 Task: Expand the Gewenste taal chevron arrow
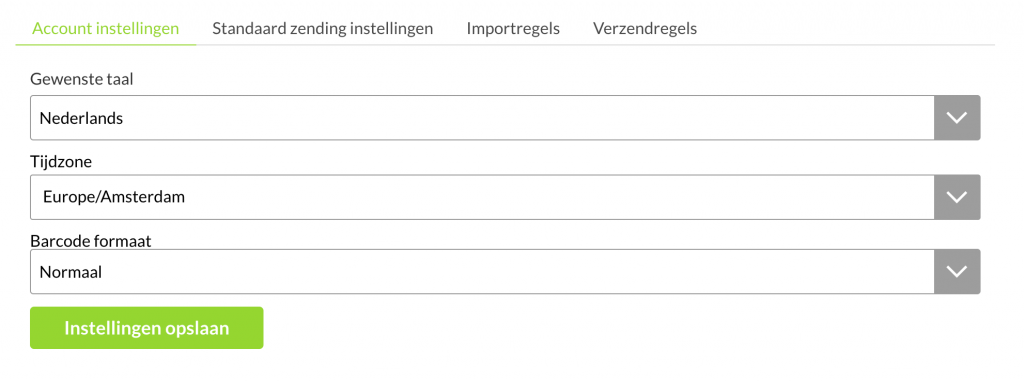click(957, 118)
